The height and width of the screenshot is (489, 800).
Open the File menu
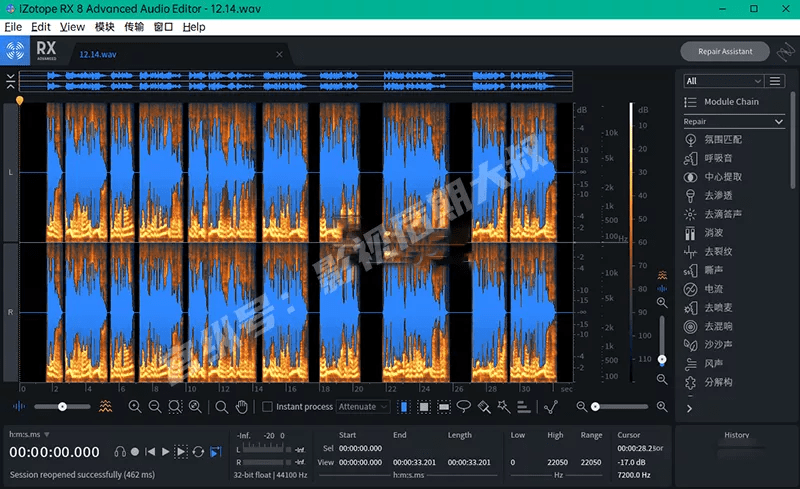13,27
